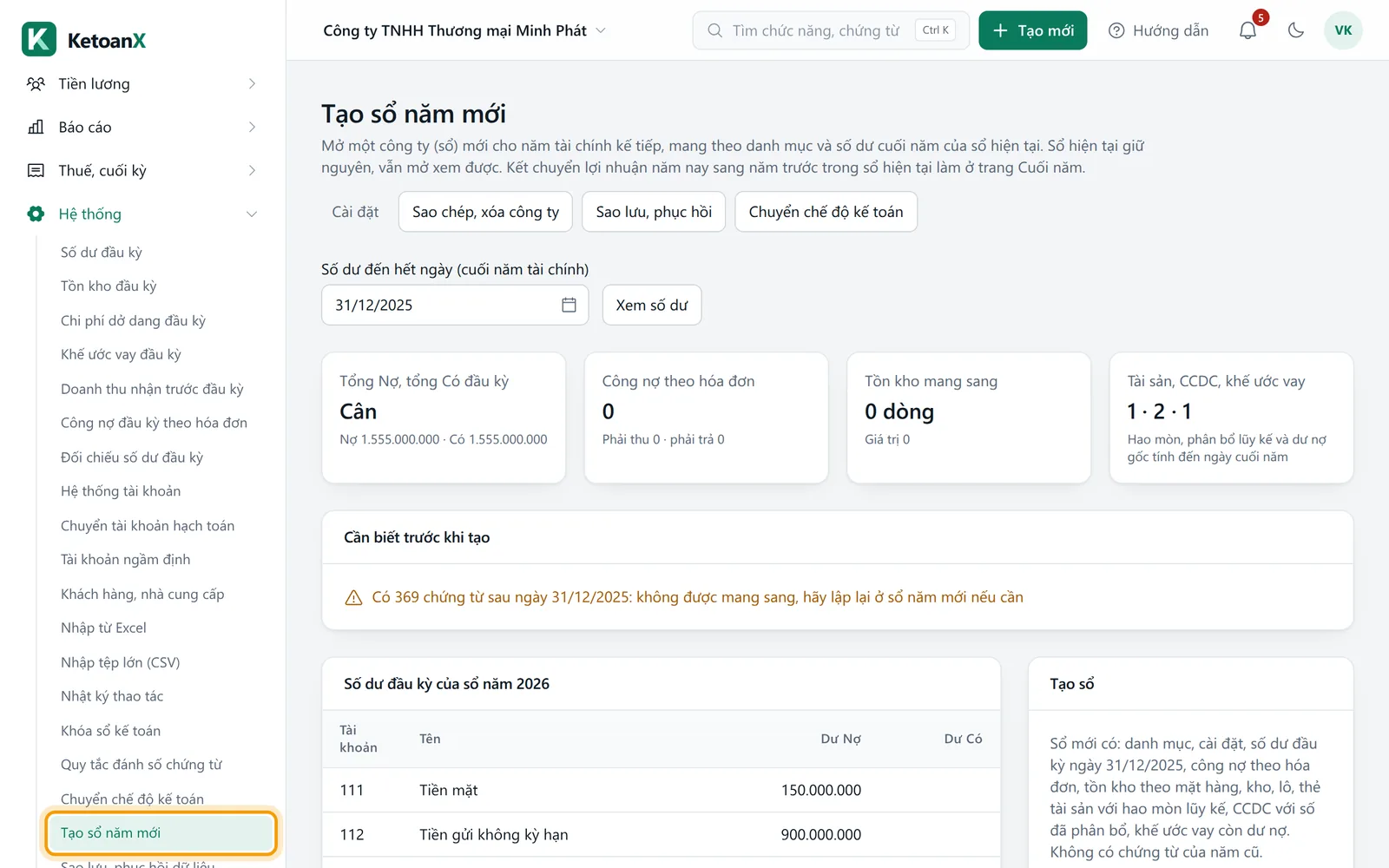Click the Xem số dư button
The width and height of the screenshot is (1389, 868).
pyautogui.click(x=652, y=305)
